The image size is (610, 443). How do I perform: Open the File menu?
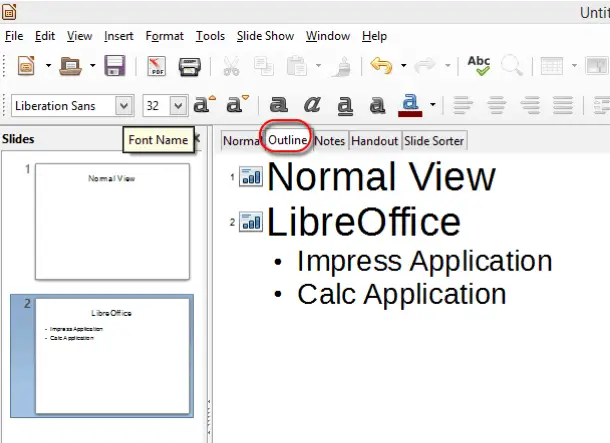(14, 36)
